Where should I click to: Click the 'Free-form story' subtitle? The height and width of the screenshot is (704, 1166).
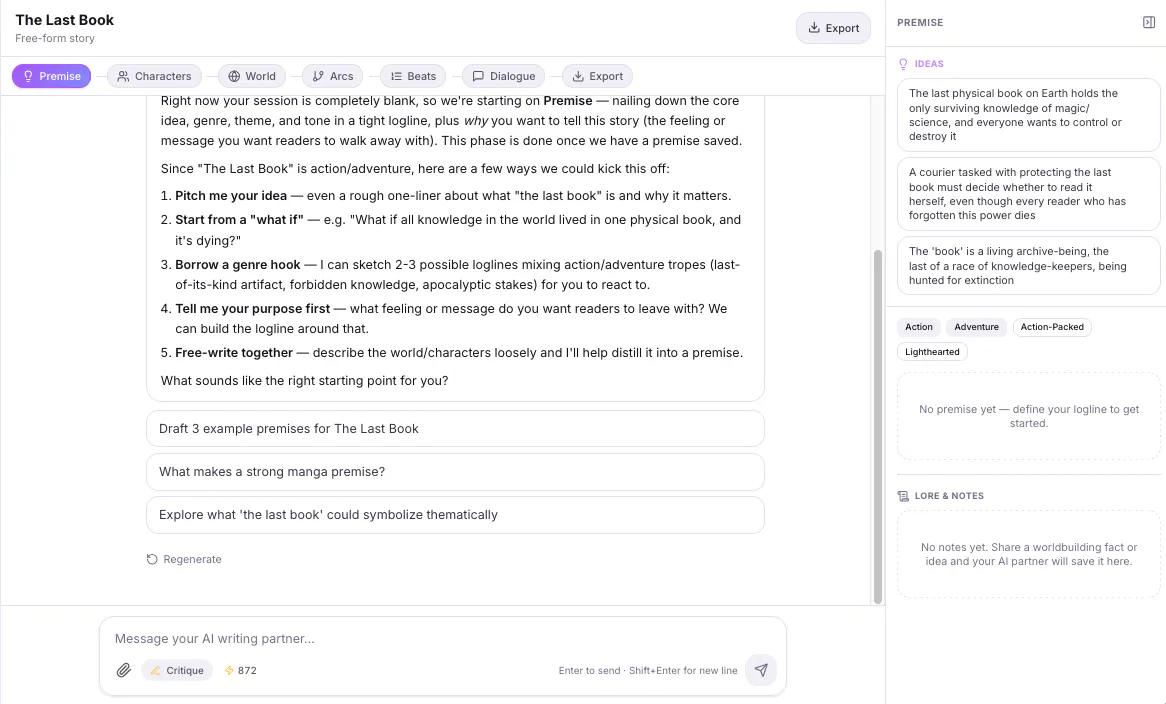[x=55, y=38]
